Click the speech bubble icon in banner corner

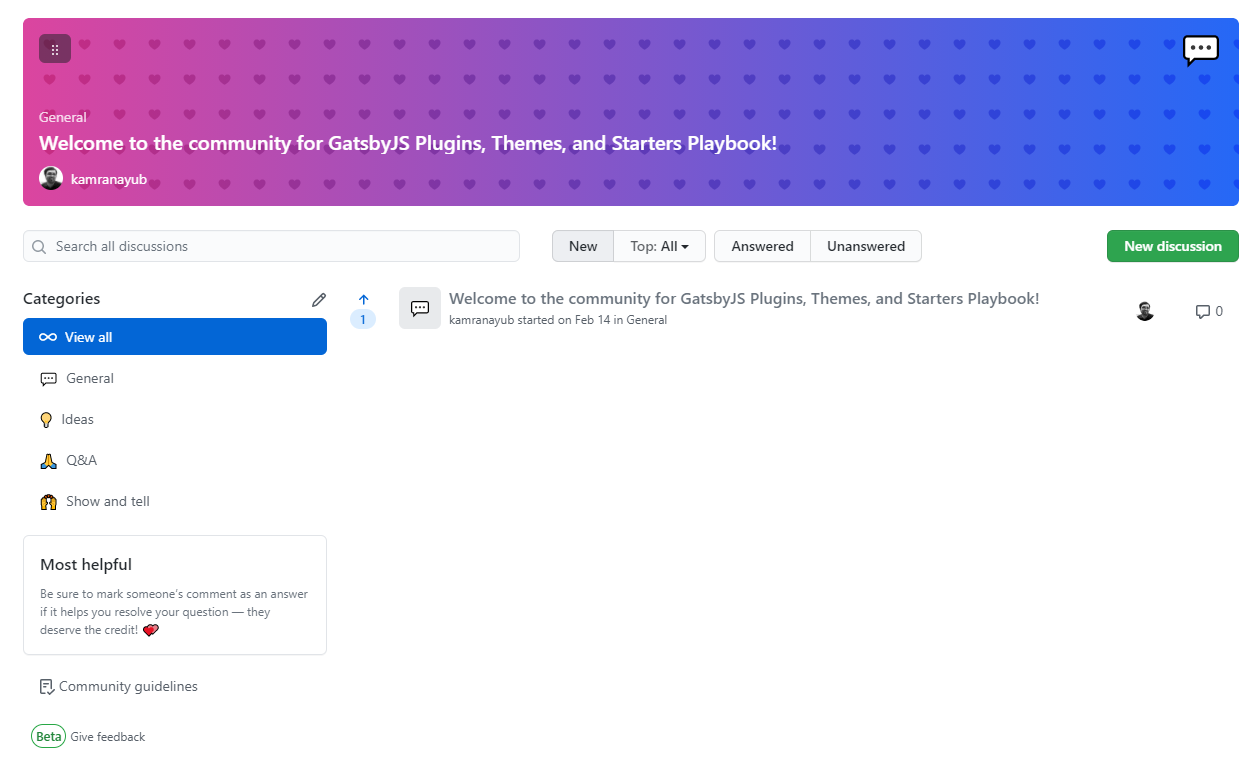click(x=1200, y=50)
